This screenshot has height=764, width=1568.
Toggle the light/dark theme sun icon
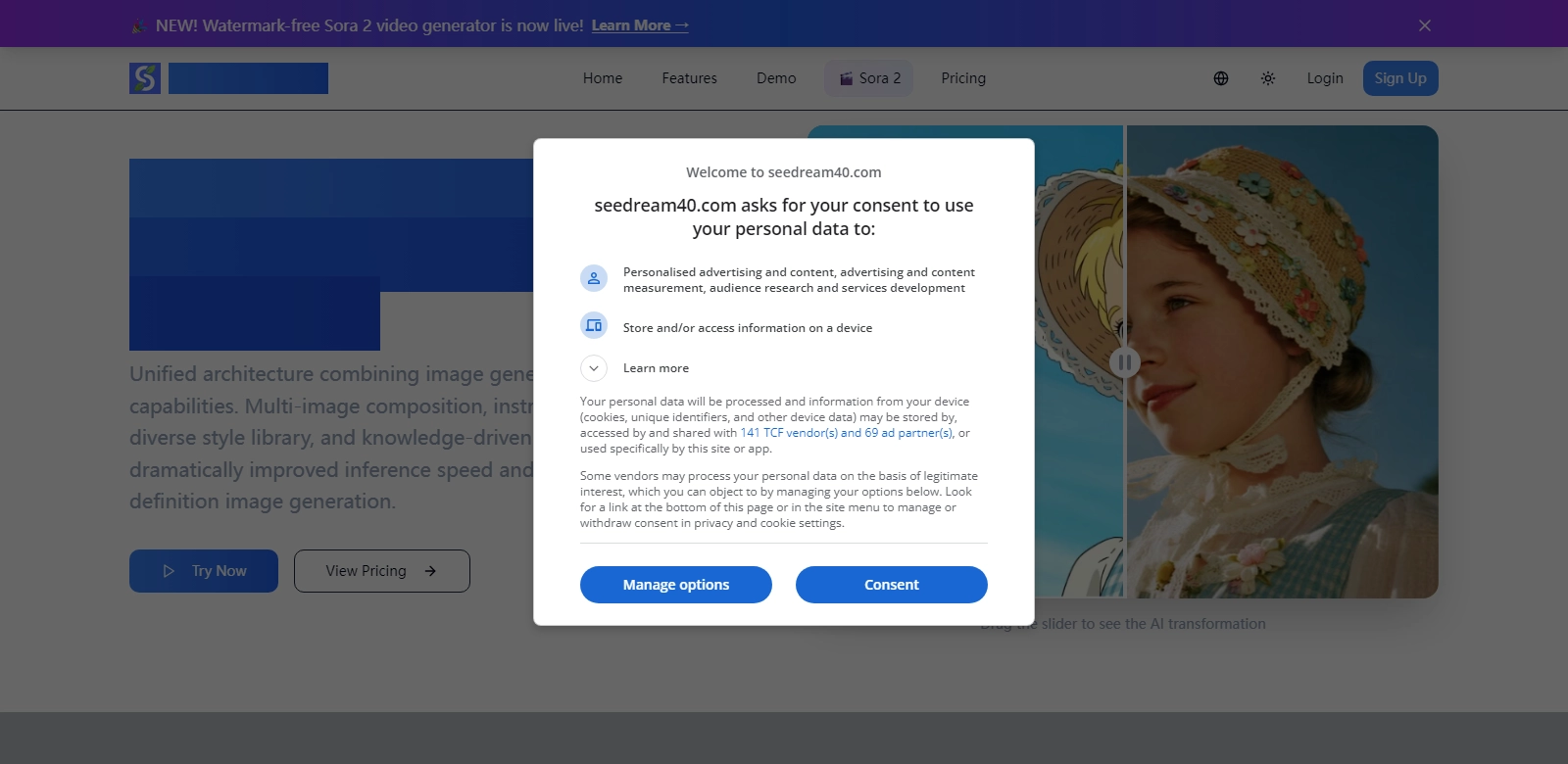tap(1268, 78)
